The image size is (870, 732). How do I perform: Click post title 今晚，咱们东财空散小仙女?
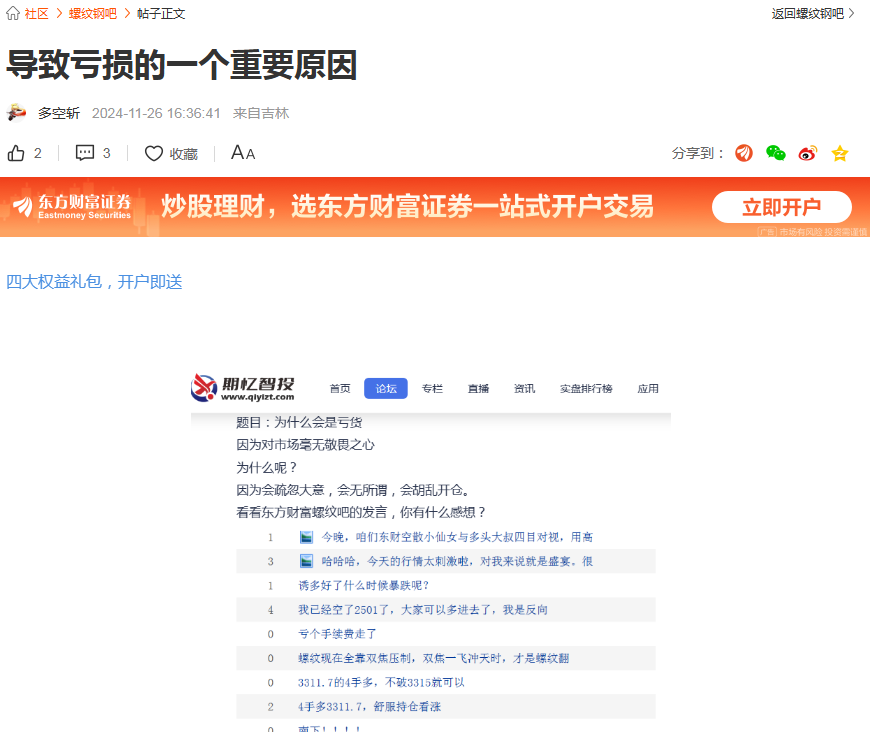[457, 537]
